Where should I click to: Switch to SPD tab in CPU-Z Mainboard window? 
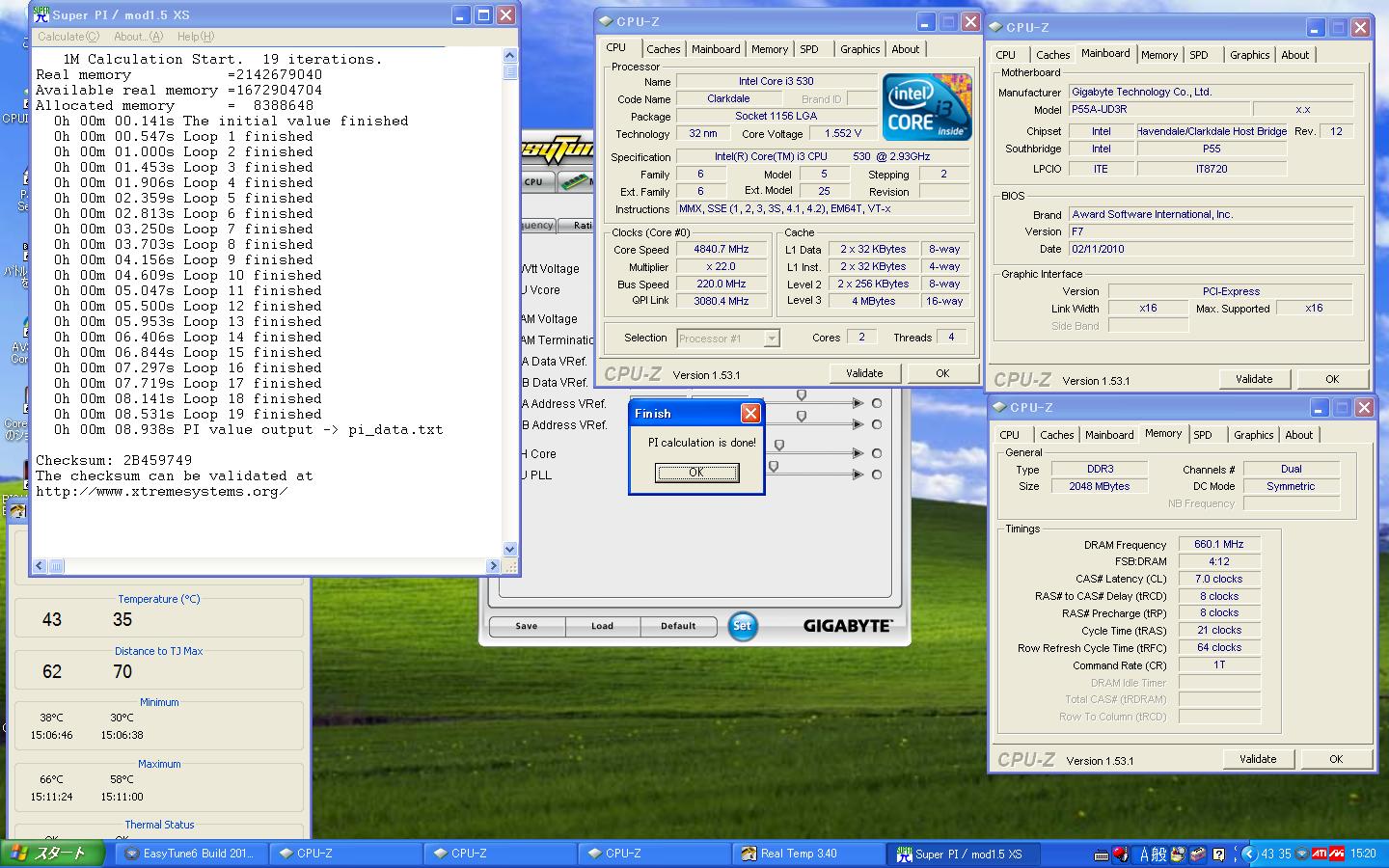1198,55
